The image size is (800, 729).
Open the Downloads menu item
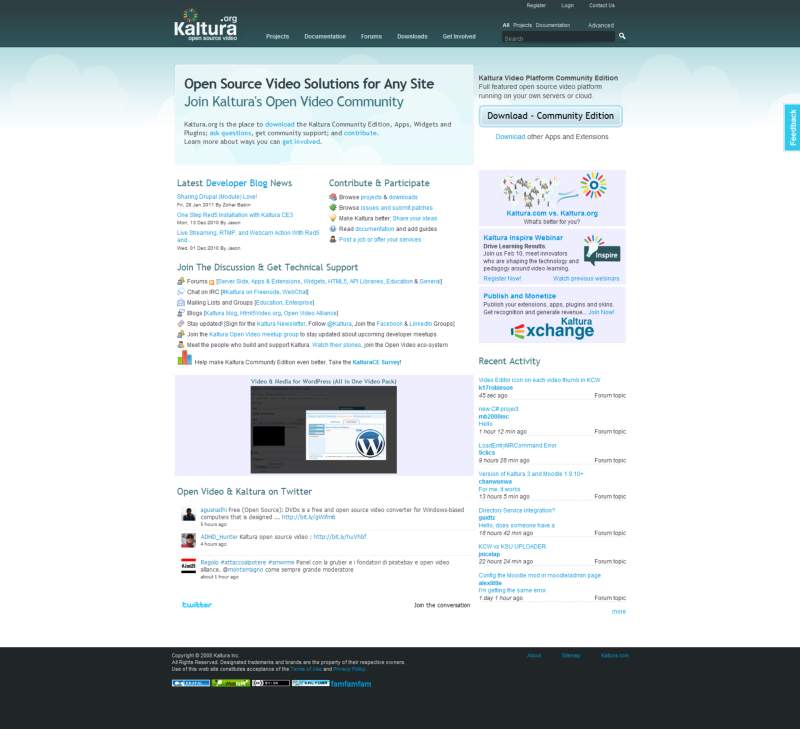tap(412, 37)
